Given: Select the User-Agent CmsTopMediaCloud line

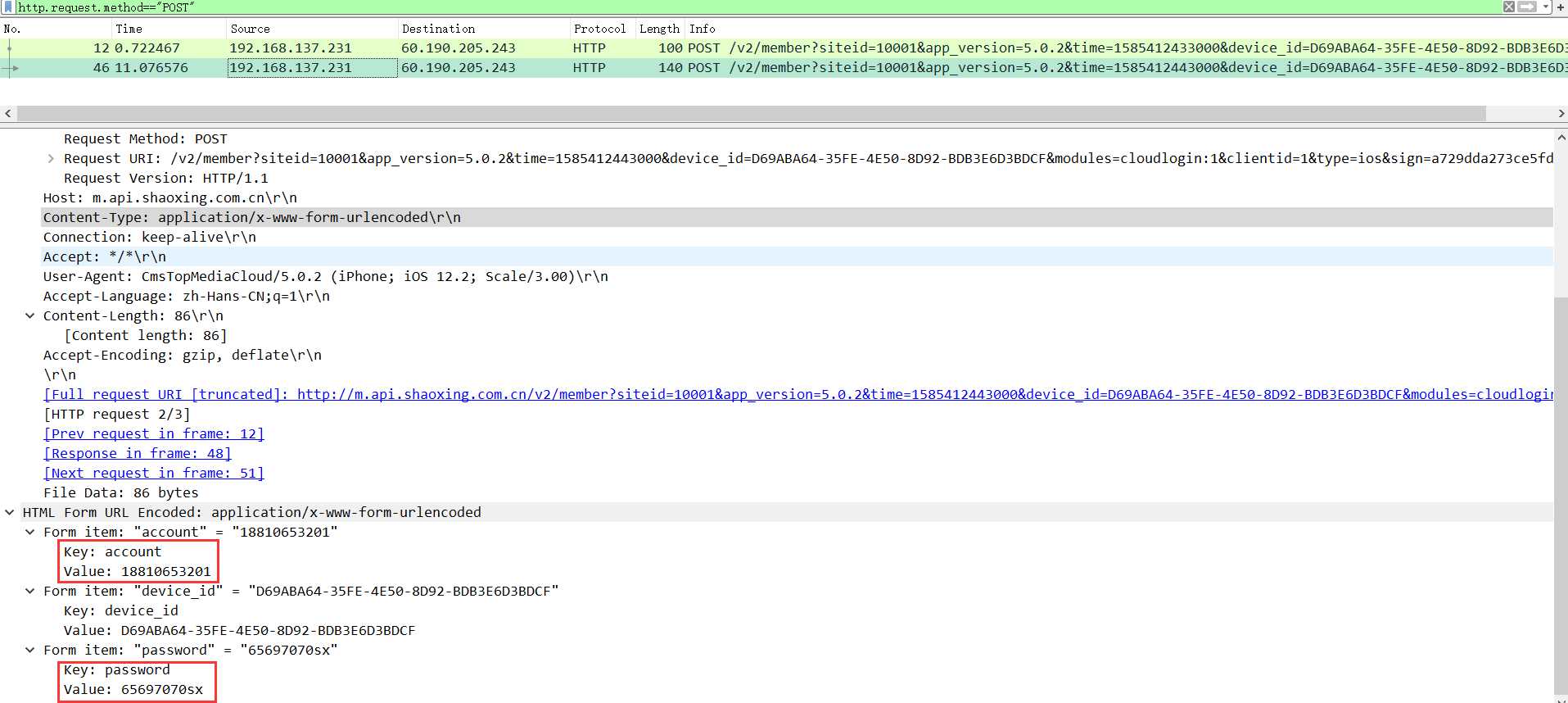Looking at the screenshot, I should 326,276.
